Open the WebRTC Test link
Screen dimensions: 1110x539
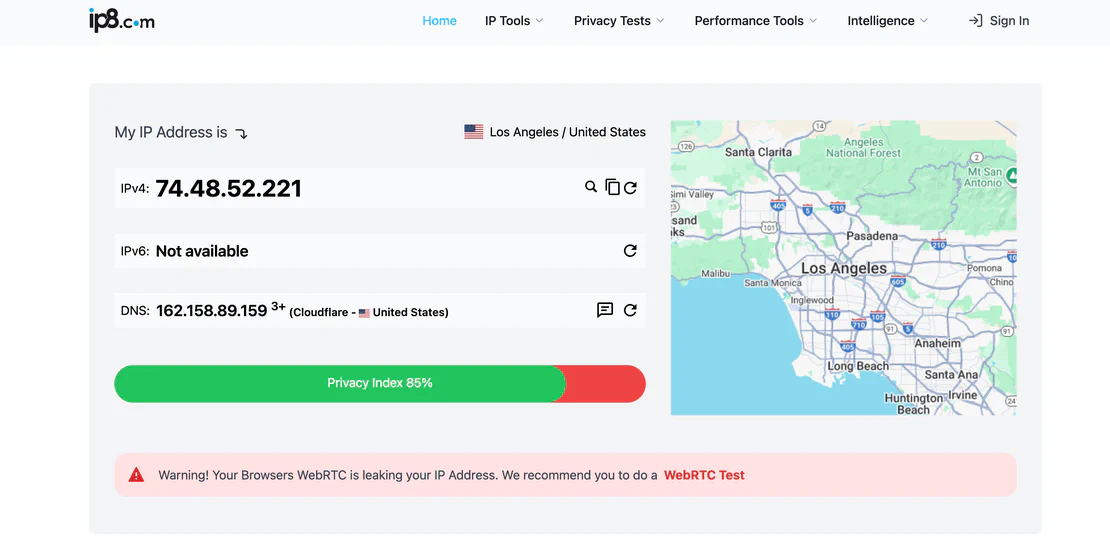704,475
